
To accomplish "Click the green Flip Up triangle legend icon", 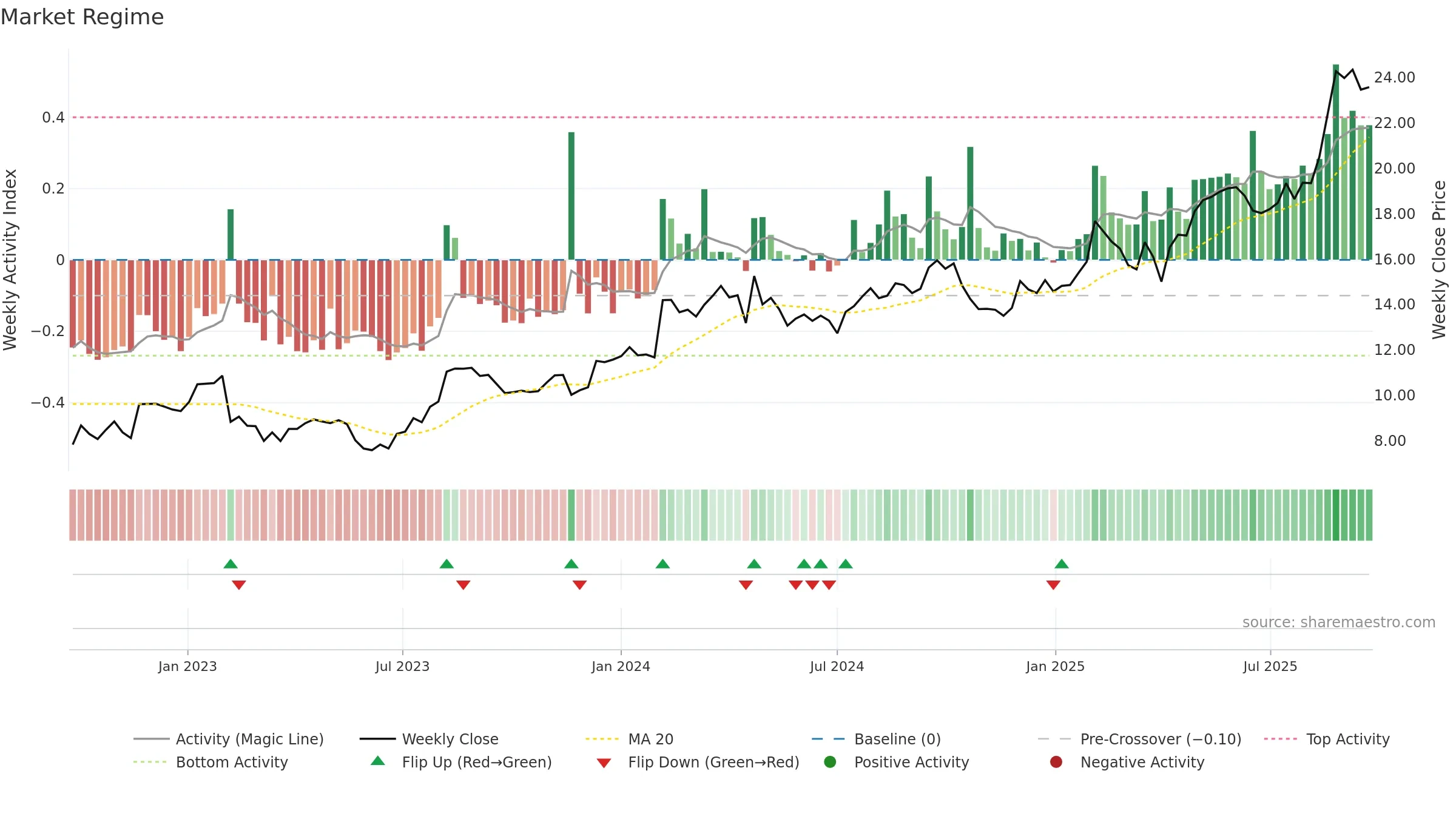I will (x=378, y=761).
